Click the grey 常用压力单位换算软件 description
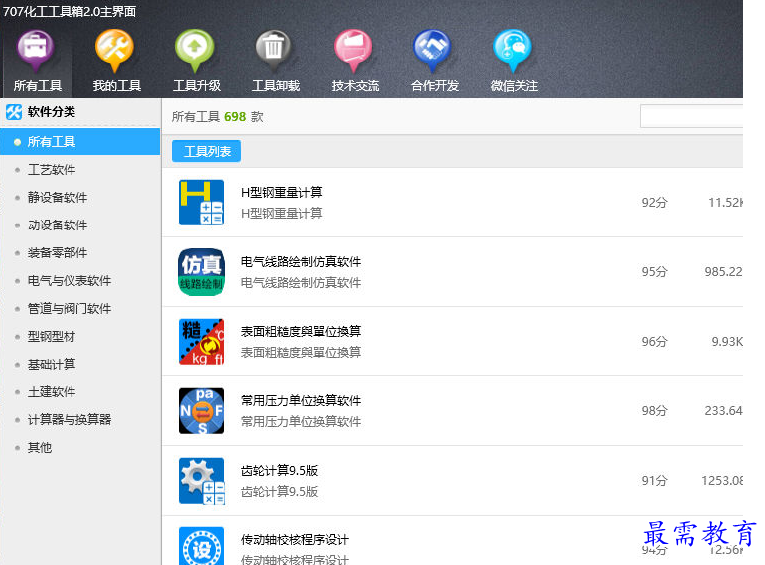The width and height of the screenshot is (765, 565). point(301,422)
